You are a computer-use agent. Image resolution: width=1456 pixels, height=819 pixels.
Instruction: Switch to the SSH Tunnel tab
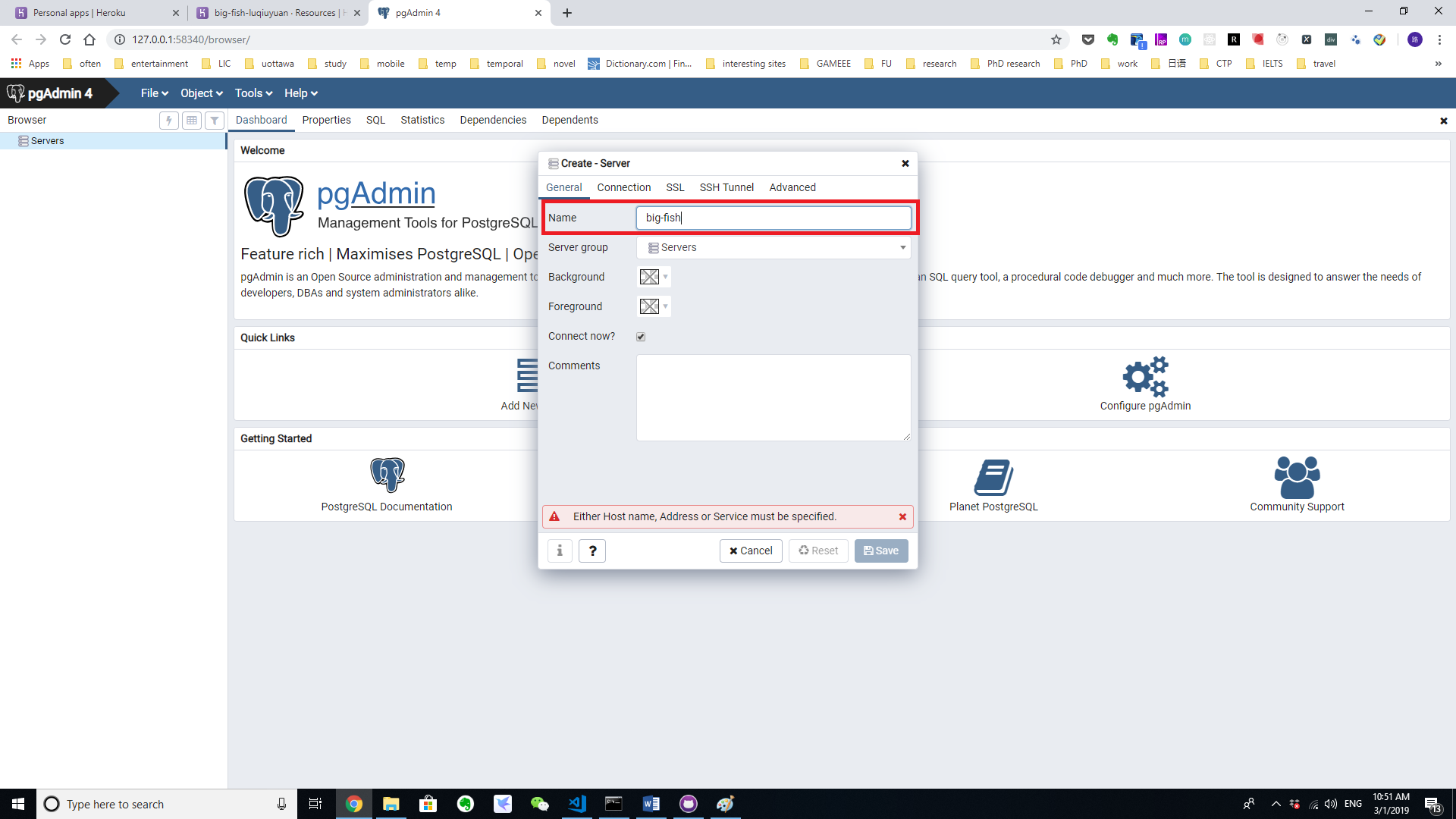click(726, 187)
